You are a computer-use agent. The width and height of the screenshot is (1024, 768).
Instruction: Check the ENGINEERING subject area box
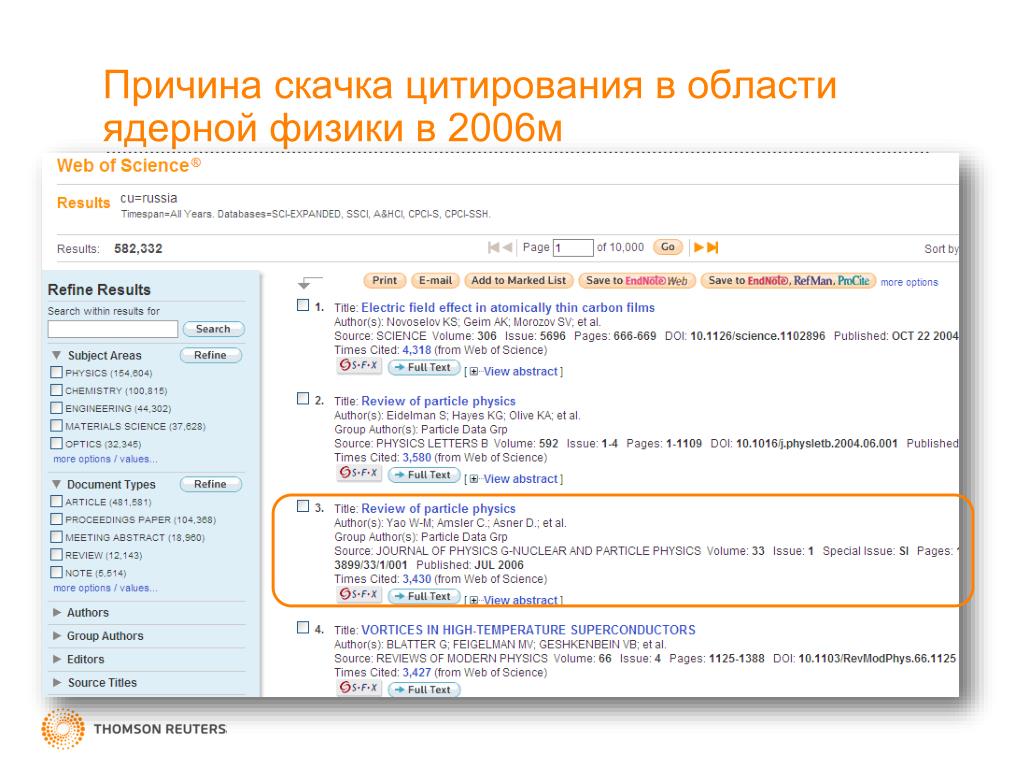point(56,408)
